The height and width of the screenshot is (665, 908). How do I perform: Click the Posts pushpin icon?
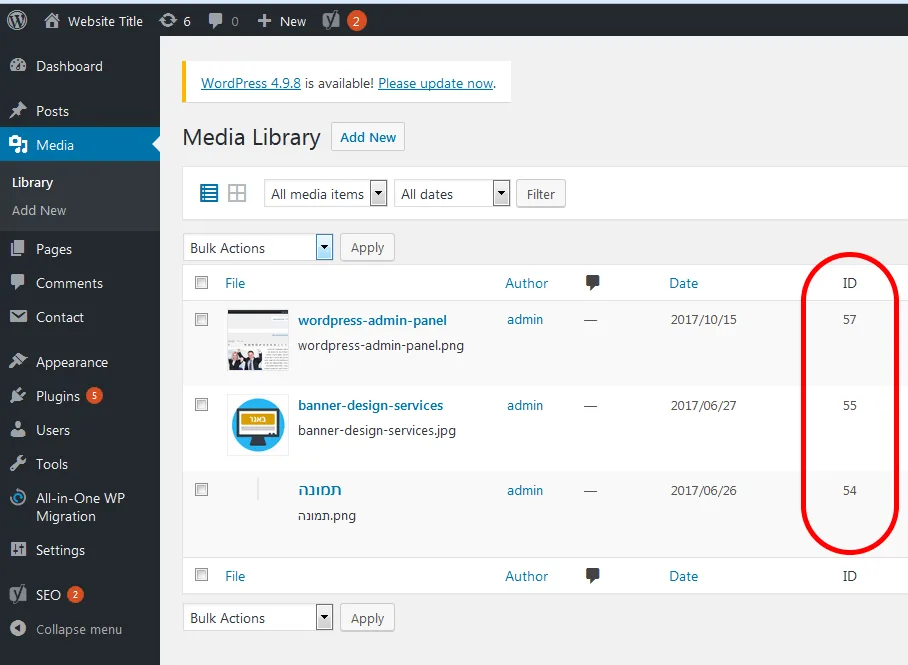tap(18, 110)
